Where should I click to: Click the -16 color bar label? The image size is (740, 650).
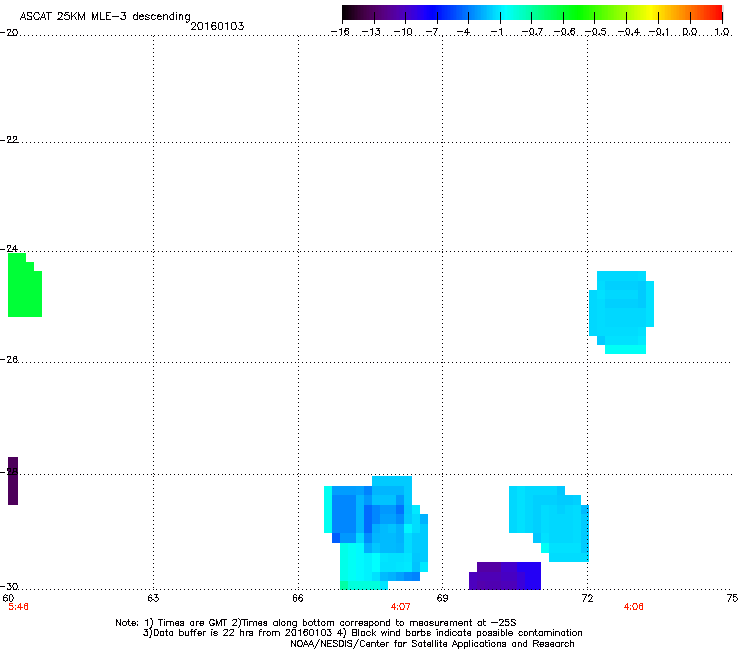pyautogui.click(x=340, y=32)
